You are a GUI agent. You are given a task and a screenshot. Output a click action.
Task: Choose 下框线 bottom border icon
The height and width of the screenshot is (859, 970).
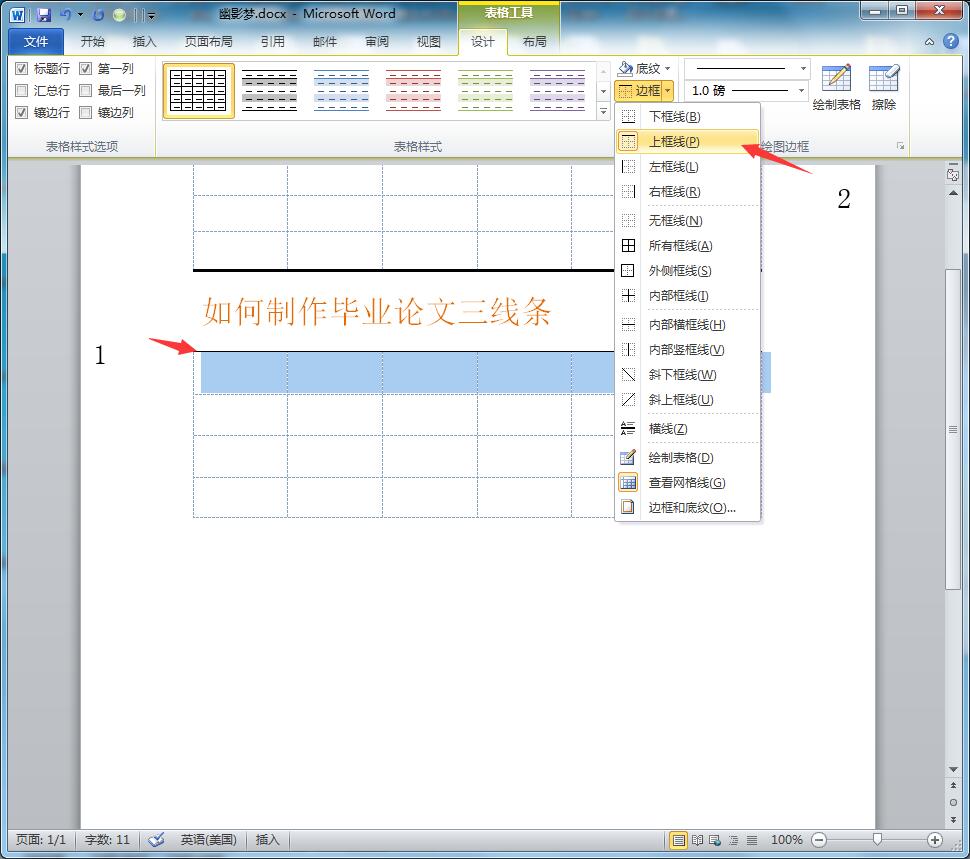(x=629, y=116)
